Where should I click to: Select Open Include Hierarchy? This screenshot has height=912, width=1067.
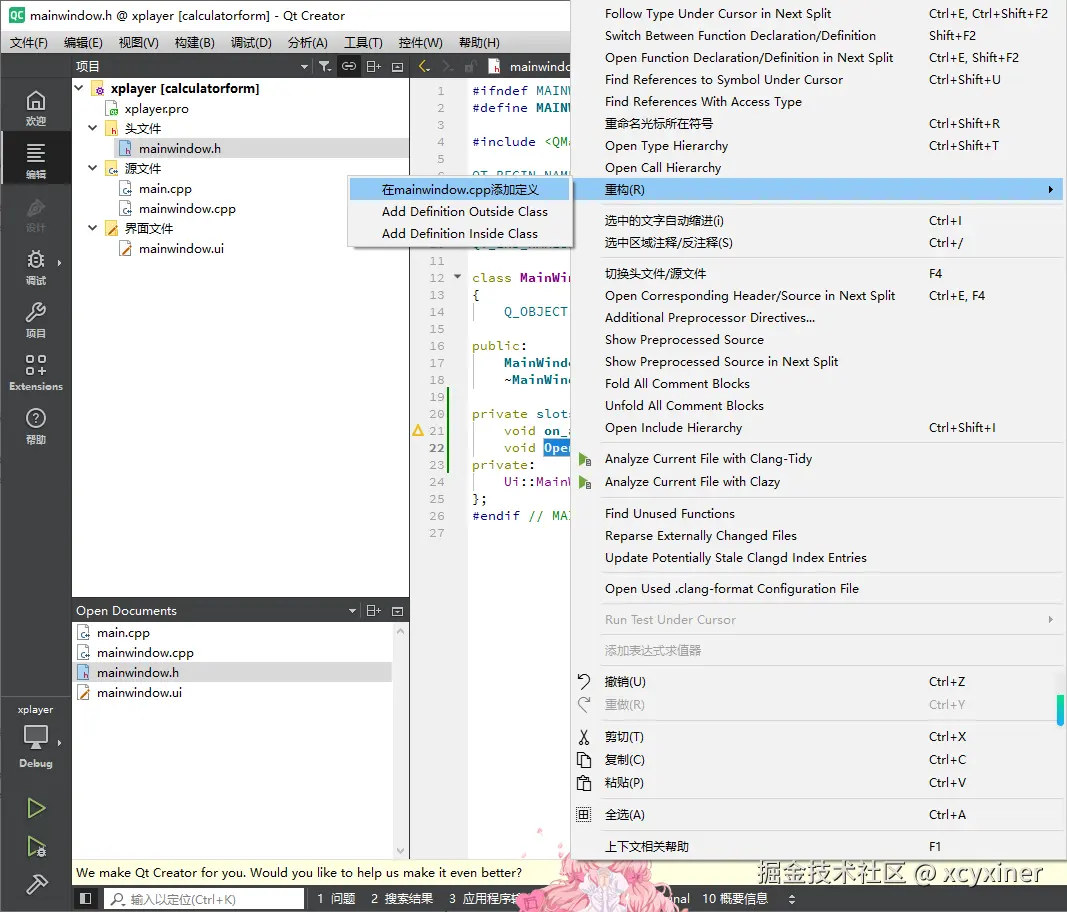coord(818,427)
